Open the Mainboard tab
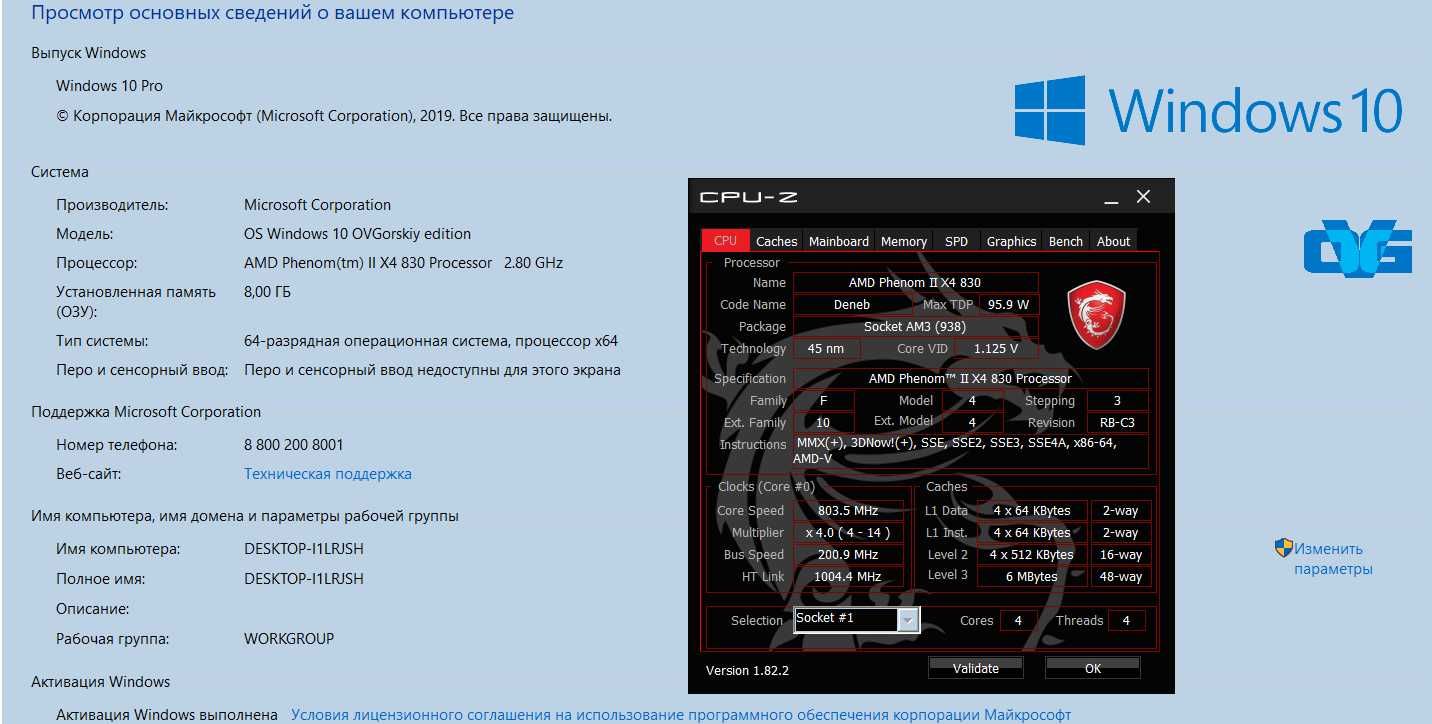The image size is (1432, 724). tap(839, 241)
